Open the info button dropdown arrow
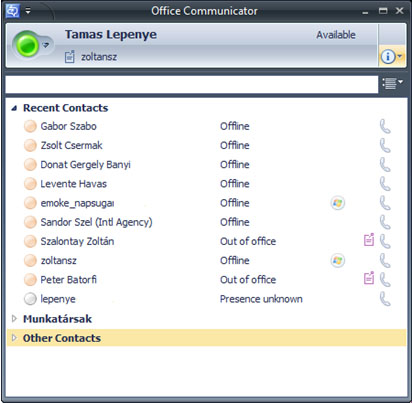The width and height of the screenshot is (412, 403). click(x=400, y=56)
